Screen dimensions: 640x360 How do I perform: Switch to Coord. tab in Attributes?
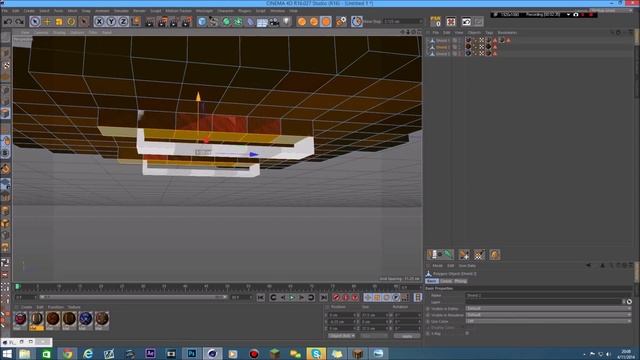coord(446,281)
